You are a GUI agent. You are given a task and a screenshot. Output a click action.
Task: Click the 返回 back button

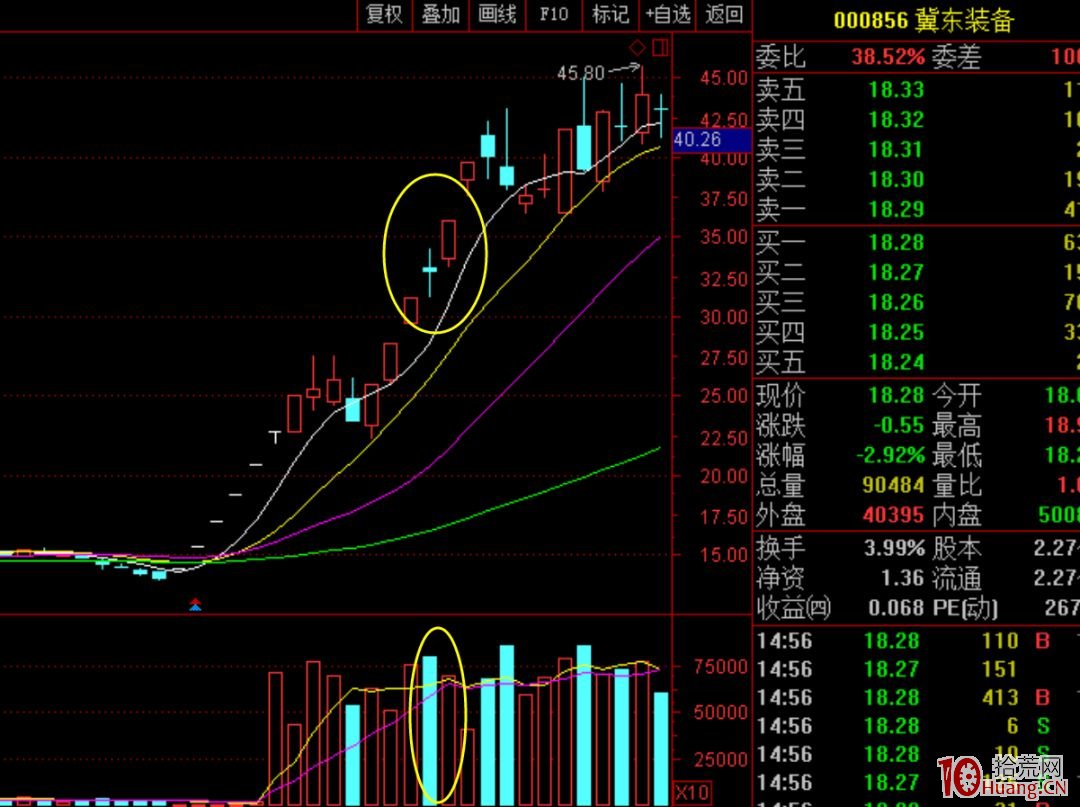click(x=724, y=14)
